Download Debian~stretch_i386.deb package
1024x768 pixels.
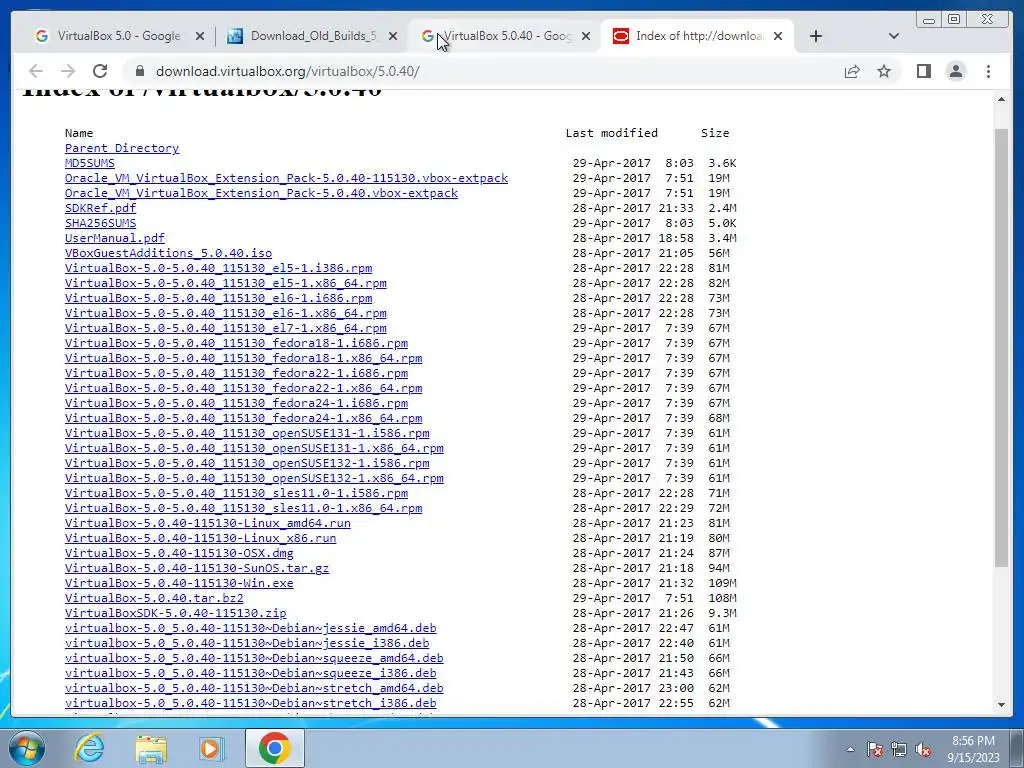coord(250,704)
